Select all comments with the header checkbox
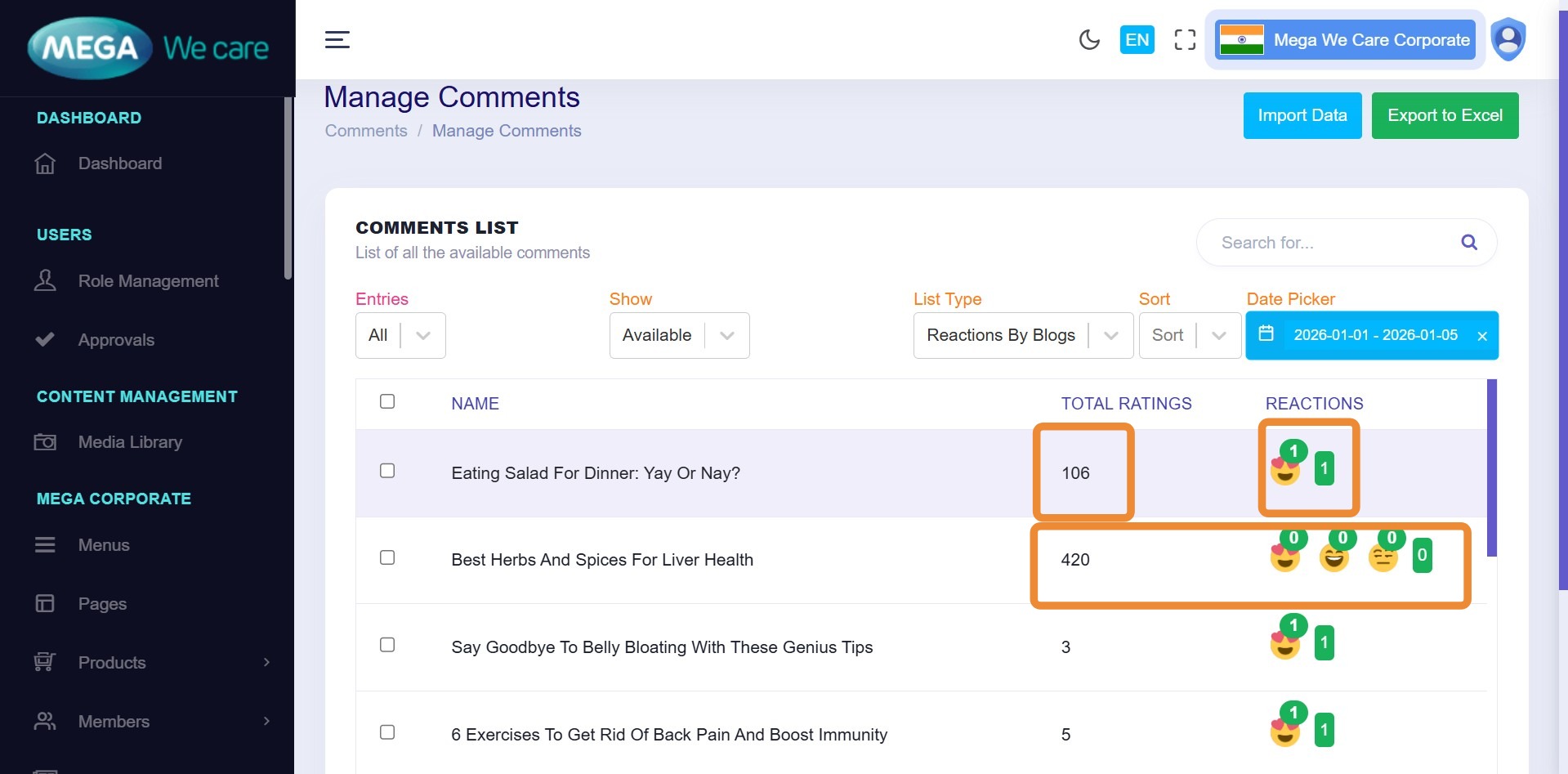1568x774 pixels. coord(387,401)
